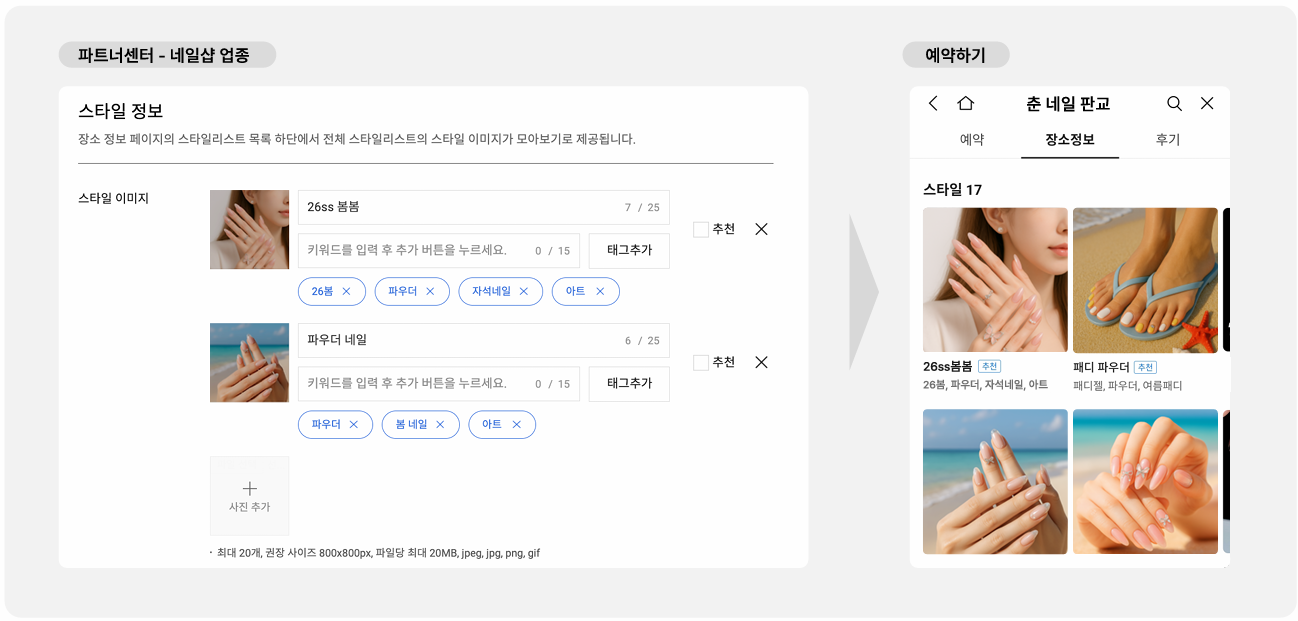The height and width of the screenshot is (621, 1298).
Task: Check 추천 for the 파우더 네일 style
Action: pyautogui.click(x=701, y=362)
